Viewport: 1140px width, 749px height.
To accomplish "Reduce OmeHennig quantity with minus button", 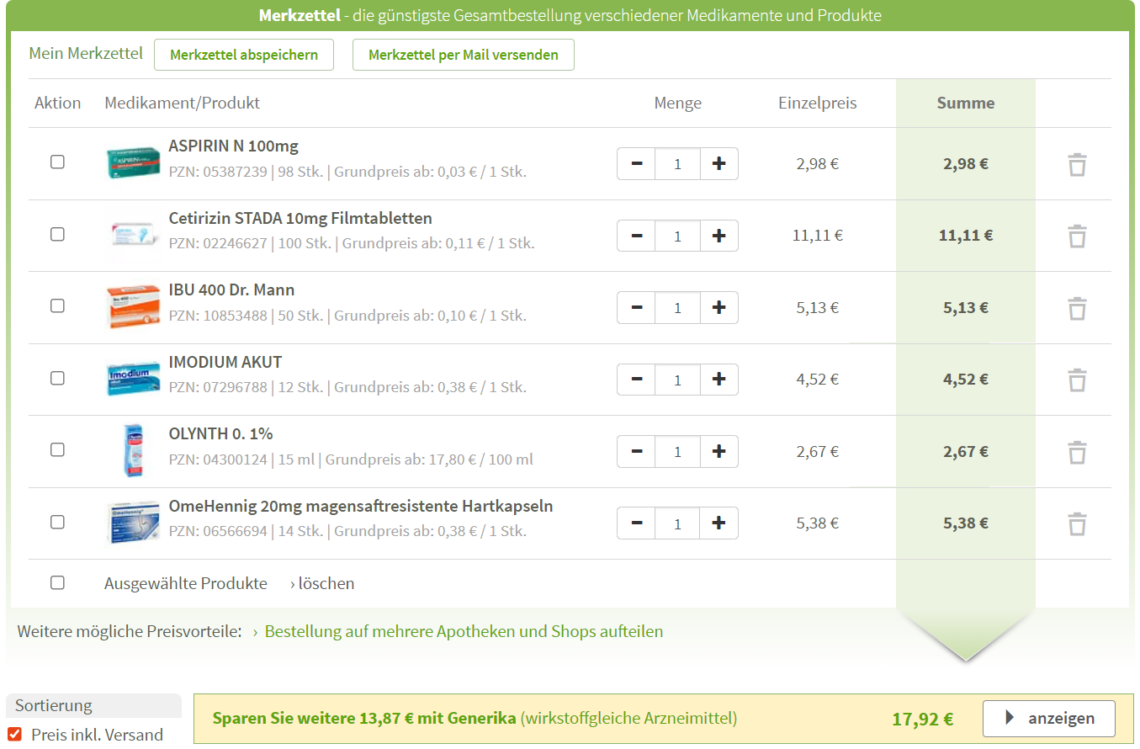I will [x=637, y=524].
